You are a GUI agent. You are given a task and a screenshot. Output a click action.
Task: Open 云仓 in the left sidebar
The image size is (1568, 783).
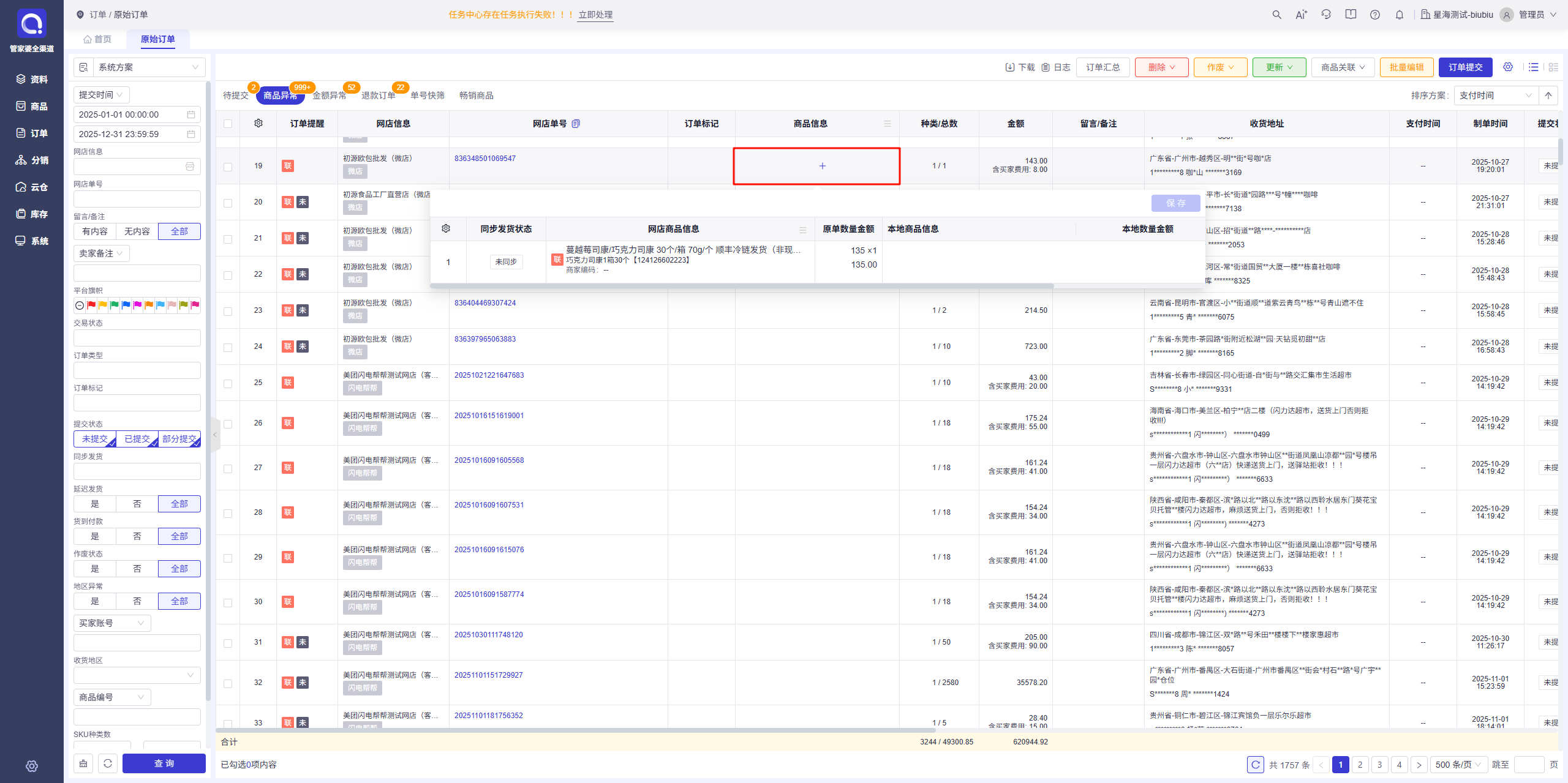click(32, 187)
